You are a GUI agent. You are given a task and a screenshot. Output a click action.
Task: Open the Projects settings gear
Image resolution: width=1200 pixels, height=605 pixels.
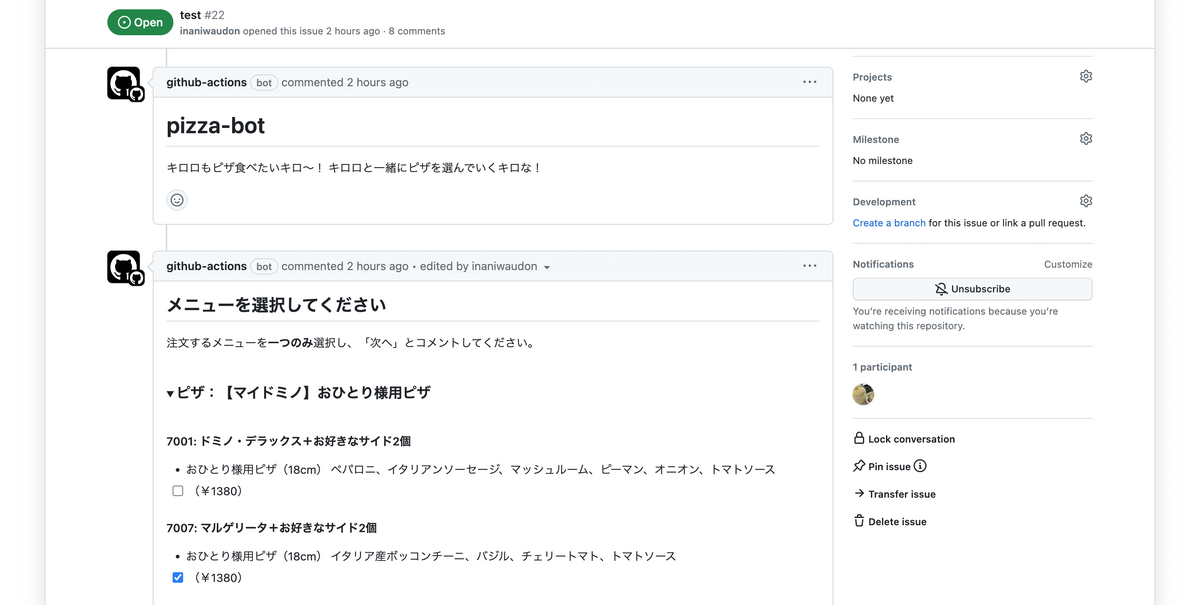point(1086,76)
